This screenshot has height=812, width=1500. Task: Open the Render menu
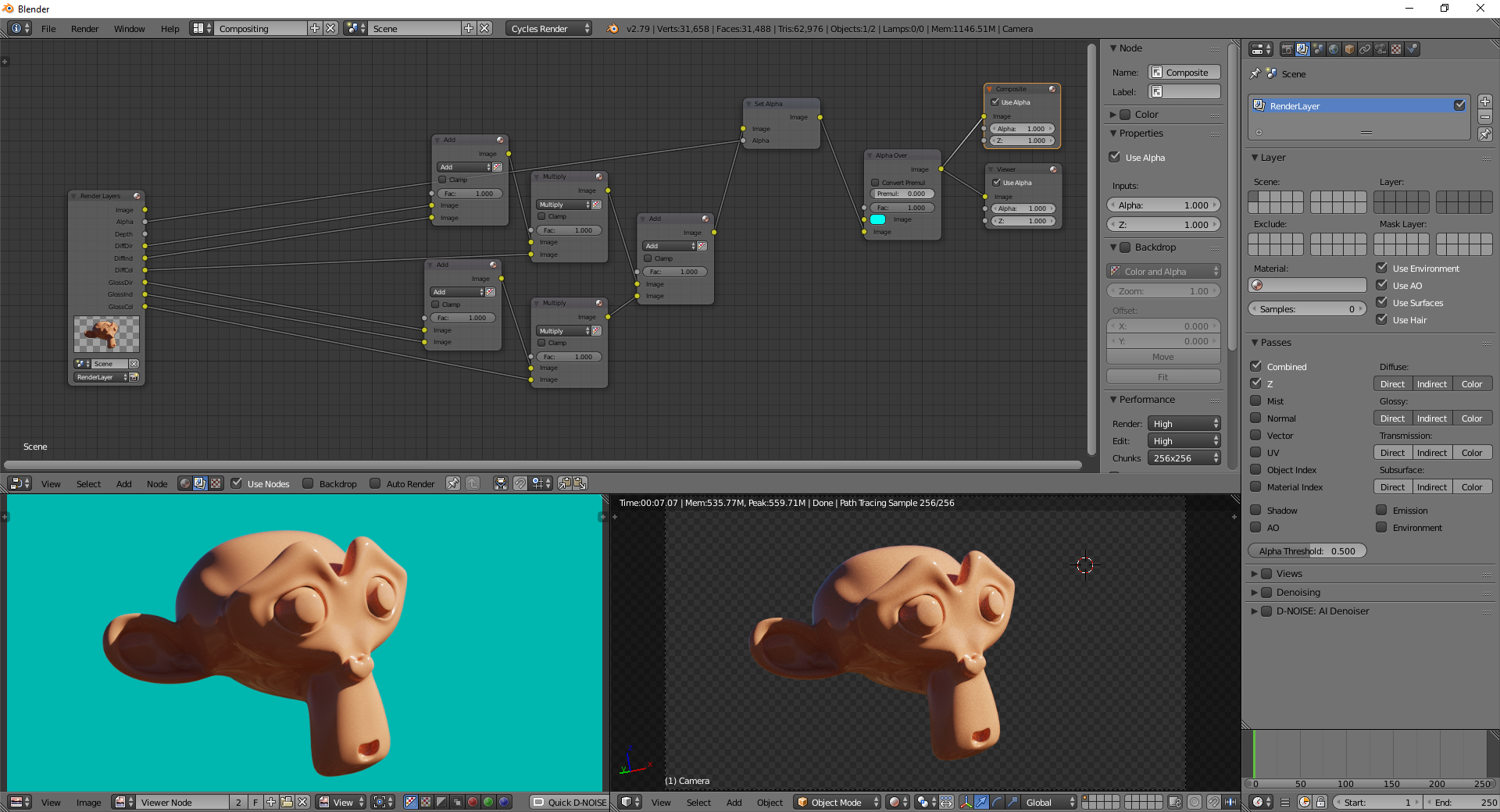click(x=84, y=28)
